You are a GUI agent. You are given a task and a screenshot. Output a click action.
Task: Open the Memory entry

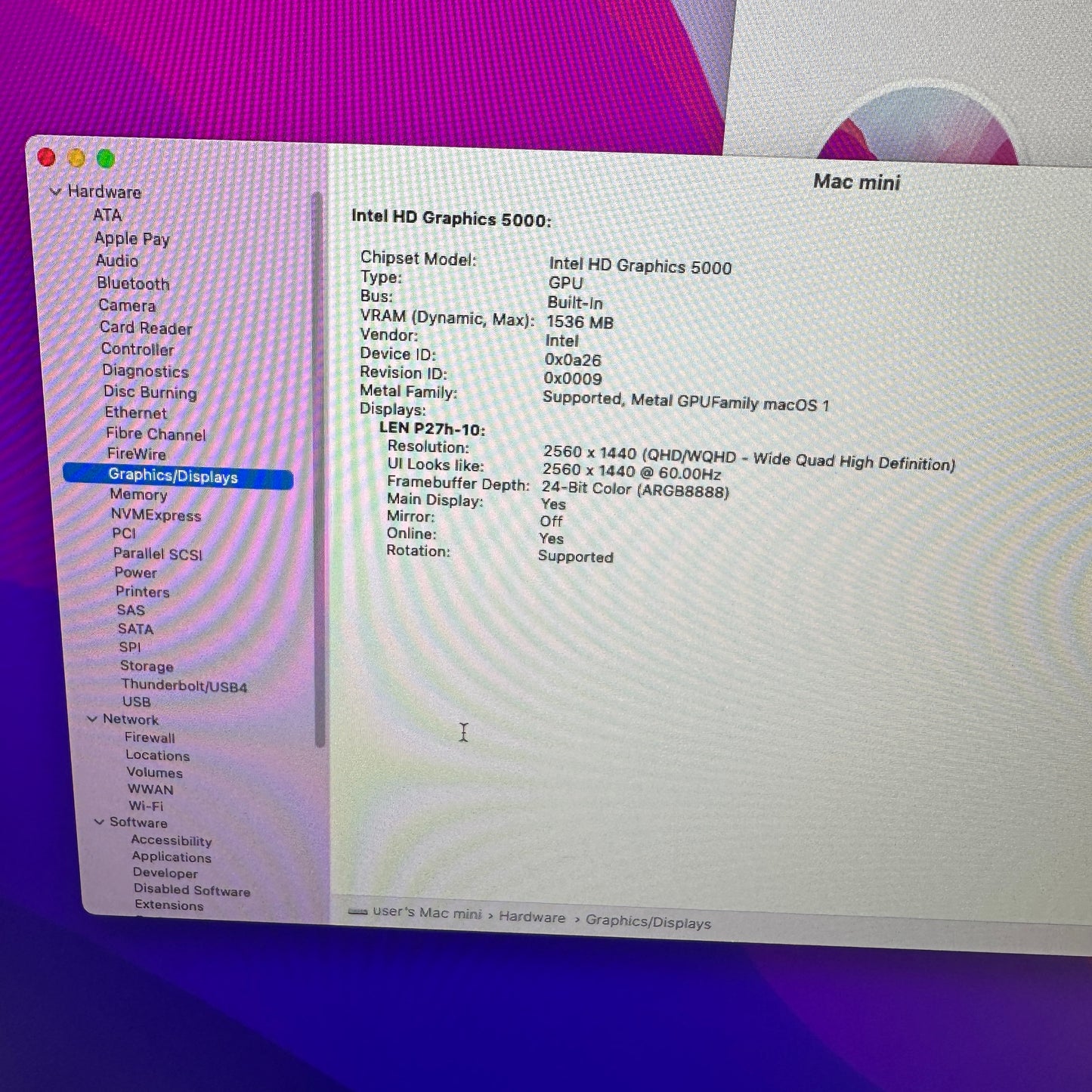coord(138,495)
